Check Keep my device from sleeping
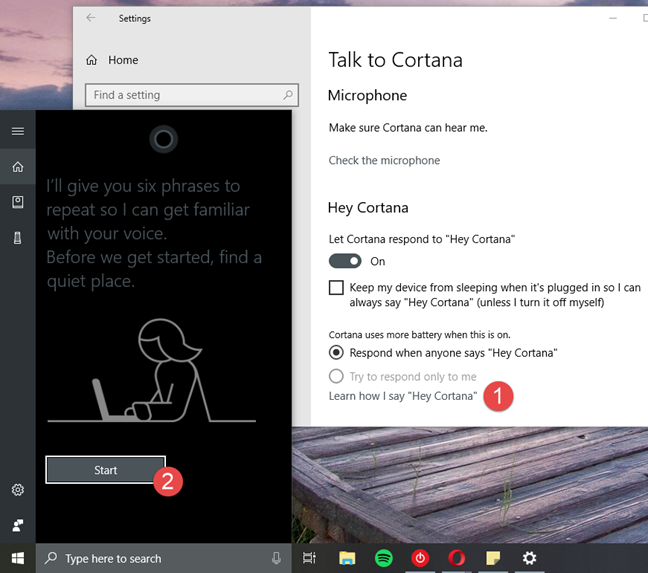648x573 pixels. point(336,288)
